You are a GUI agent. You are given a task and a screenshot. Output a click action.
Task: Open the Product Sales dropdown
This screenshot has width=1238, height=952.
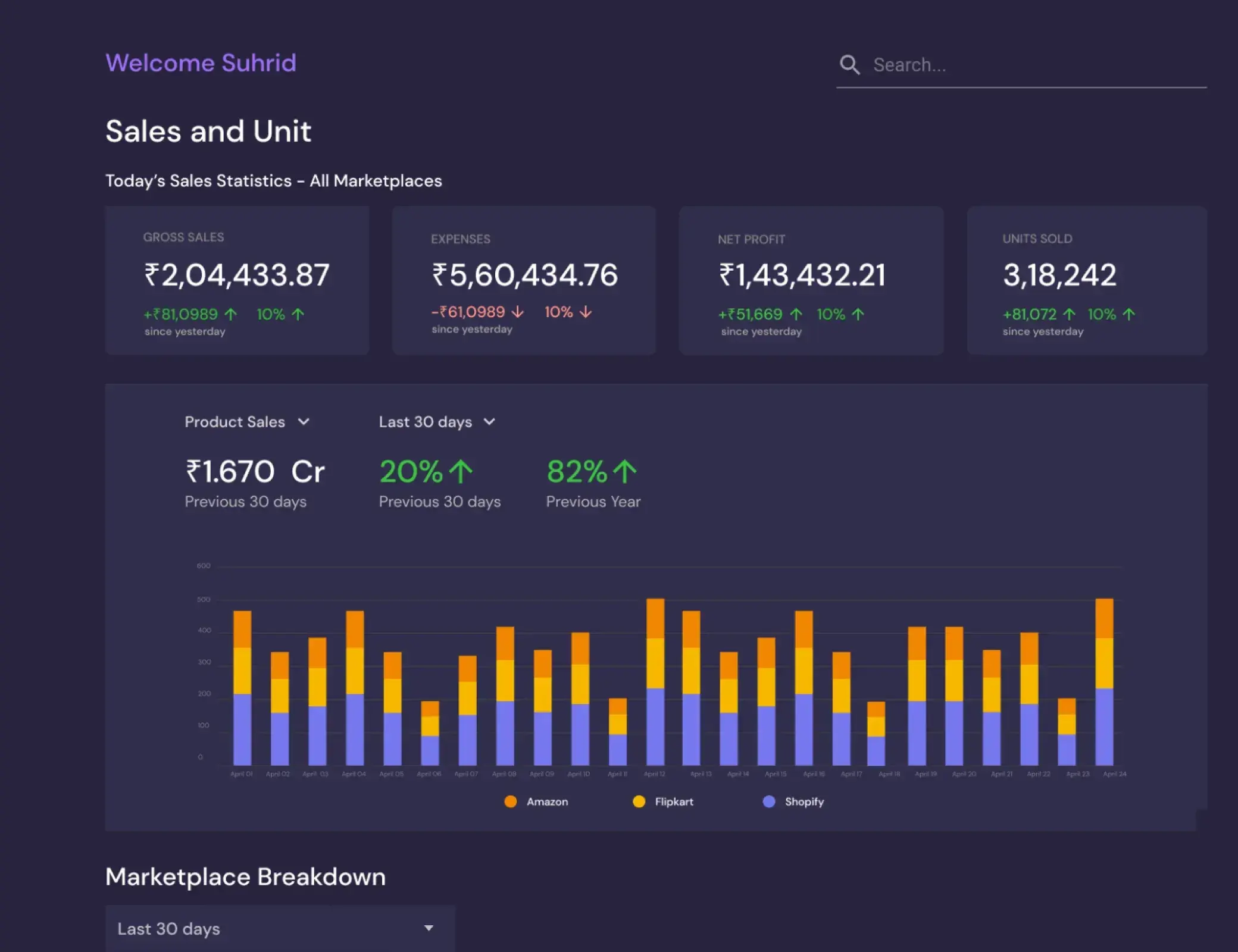247,422
